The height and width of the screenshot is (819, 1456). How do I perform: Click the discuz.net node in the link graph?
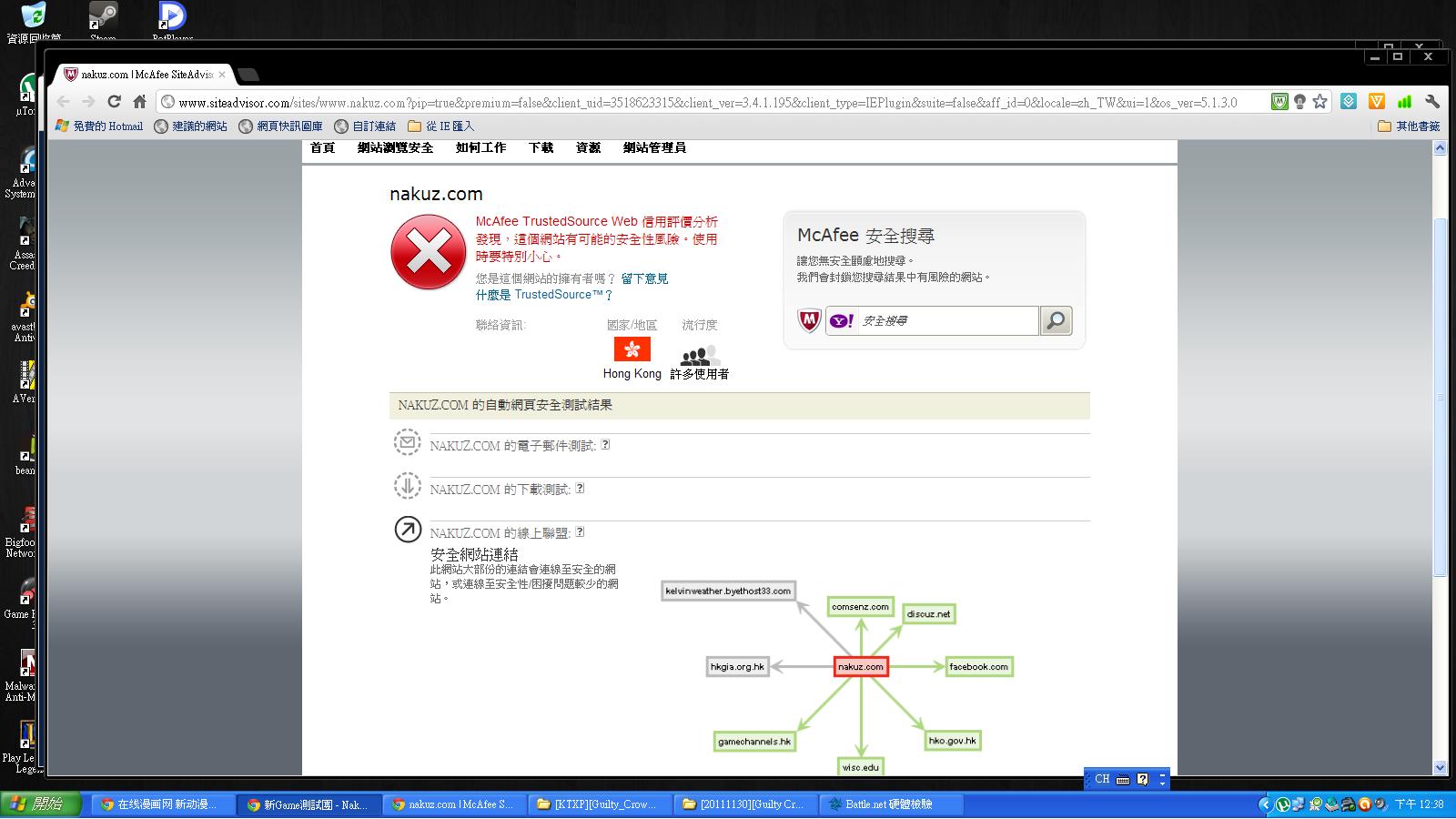[x=928, y=614]
